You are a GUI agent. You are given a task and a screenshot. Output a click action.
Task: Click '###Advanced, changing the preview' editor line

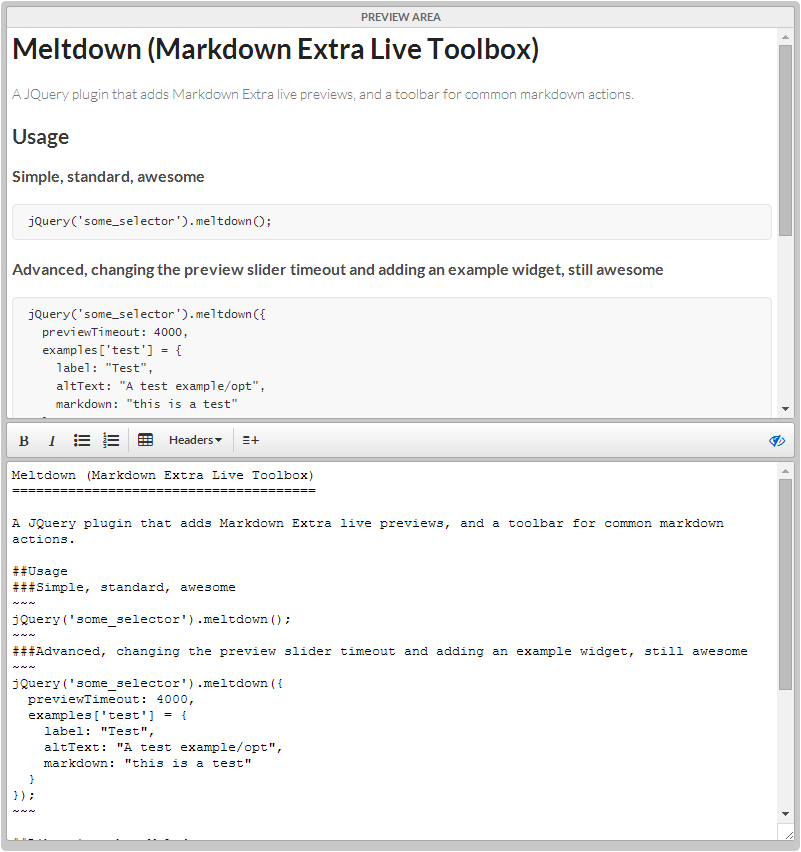[380, 651]
